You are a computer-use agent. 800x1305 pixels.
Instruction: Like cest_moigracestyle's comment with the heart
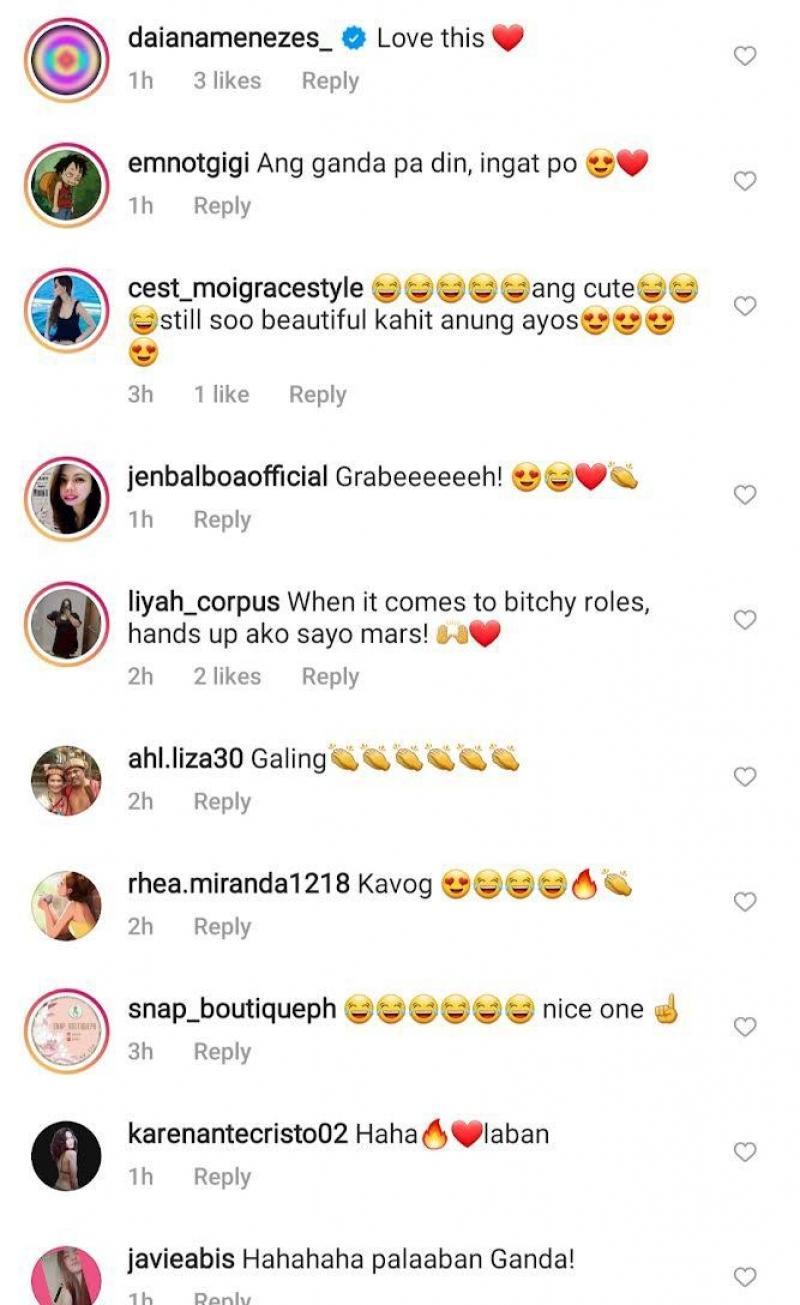pos(745,306)
